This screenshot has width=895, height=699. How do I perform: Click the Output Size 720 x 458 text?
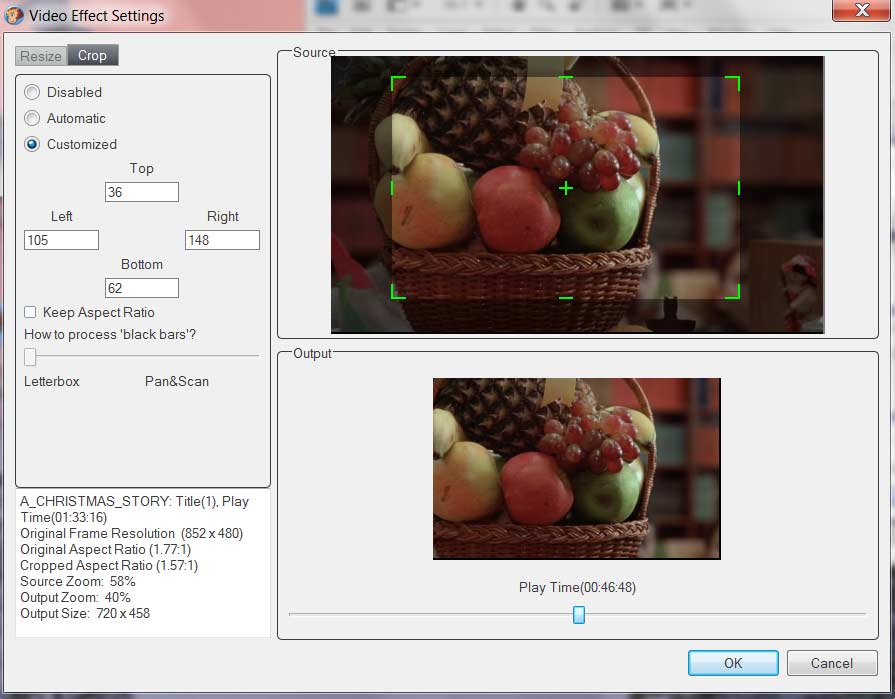[x=85, y=613]
